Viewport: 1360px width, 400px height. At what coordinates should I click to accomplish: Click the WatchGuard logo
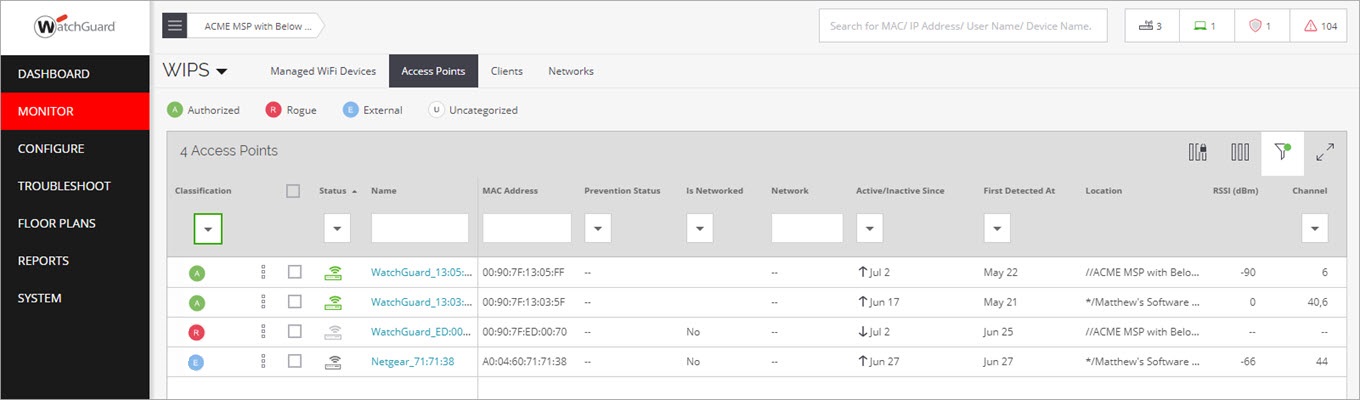tap(74, 27)
